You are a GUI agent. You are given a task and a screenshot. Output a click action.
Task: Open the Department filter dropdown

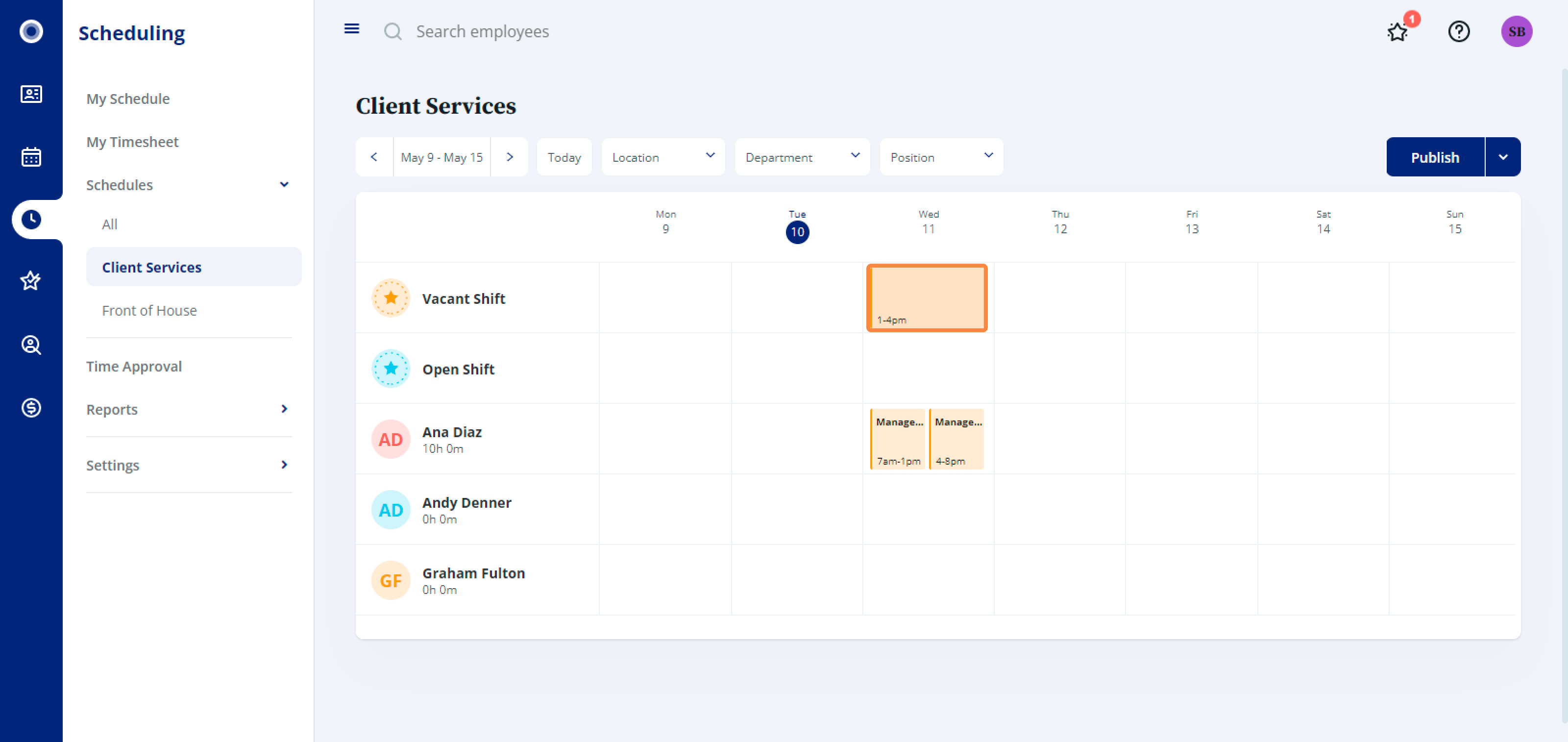coord(802,157)
